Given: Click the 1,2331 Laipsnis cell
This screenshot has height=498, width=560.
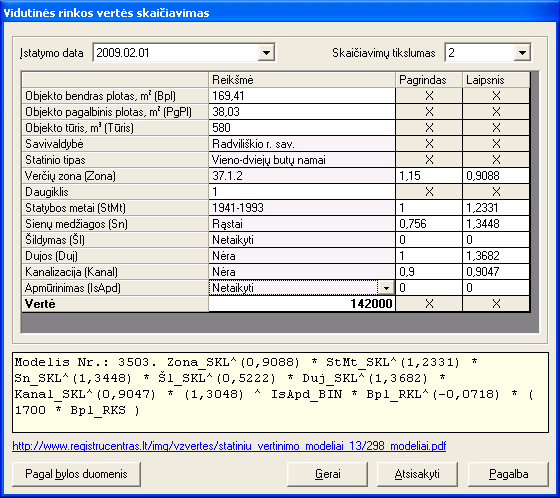Looking at the screenshot, I should point(496,208).
